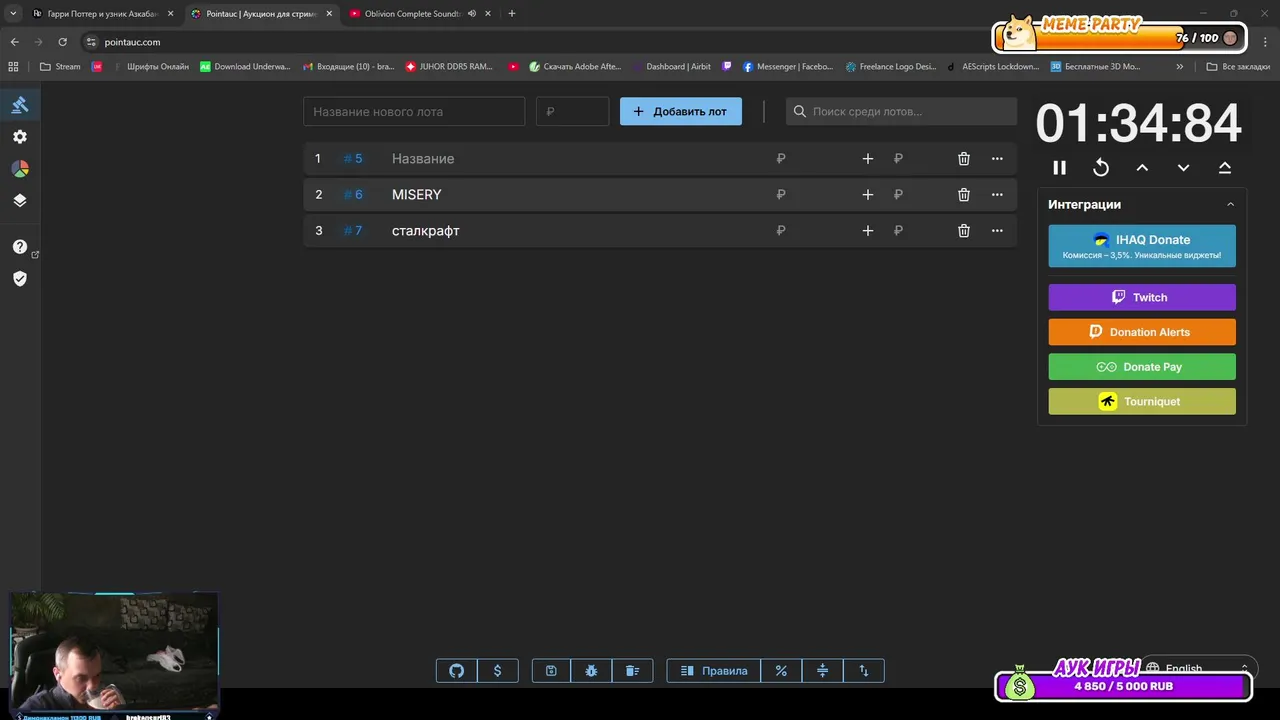The height and width of the screenshot is (720, 1280).
Task: Open the Messenger | Facebook bookmark
Action: click(x=788, y=67)
